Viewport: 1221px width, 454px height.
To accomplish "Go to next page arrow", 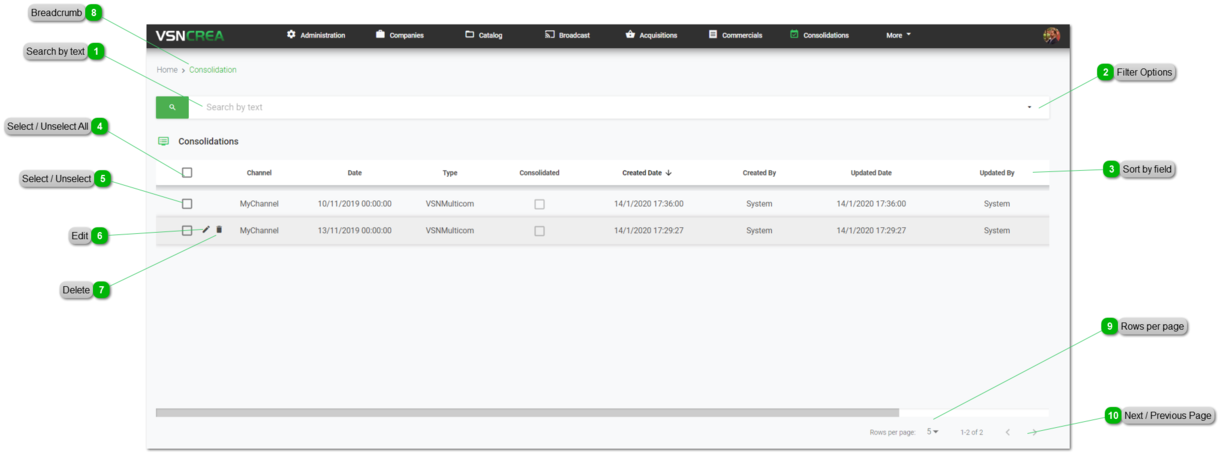I will (1034, 432).
